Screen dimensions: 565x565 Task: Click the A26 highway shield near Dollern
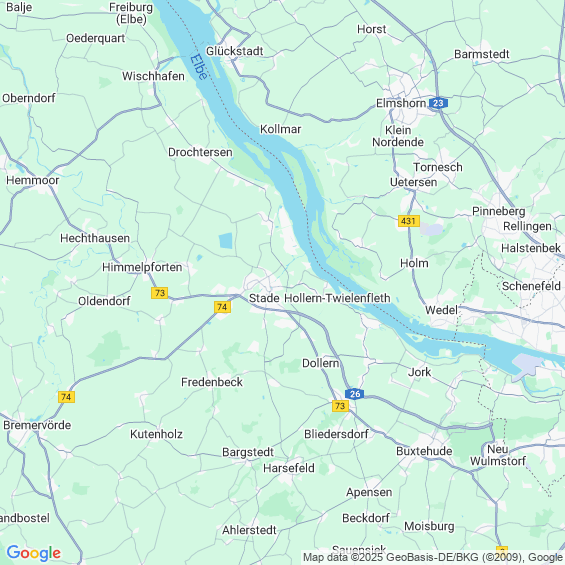click(x=355, y=394)
